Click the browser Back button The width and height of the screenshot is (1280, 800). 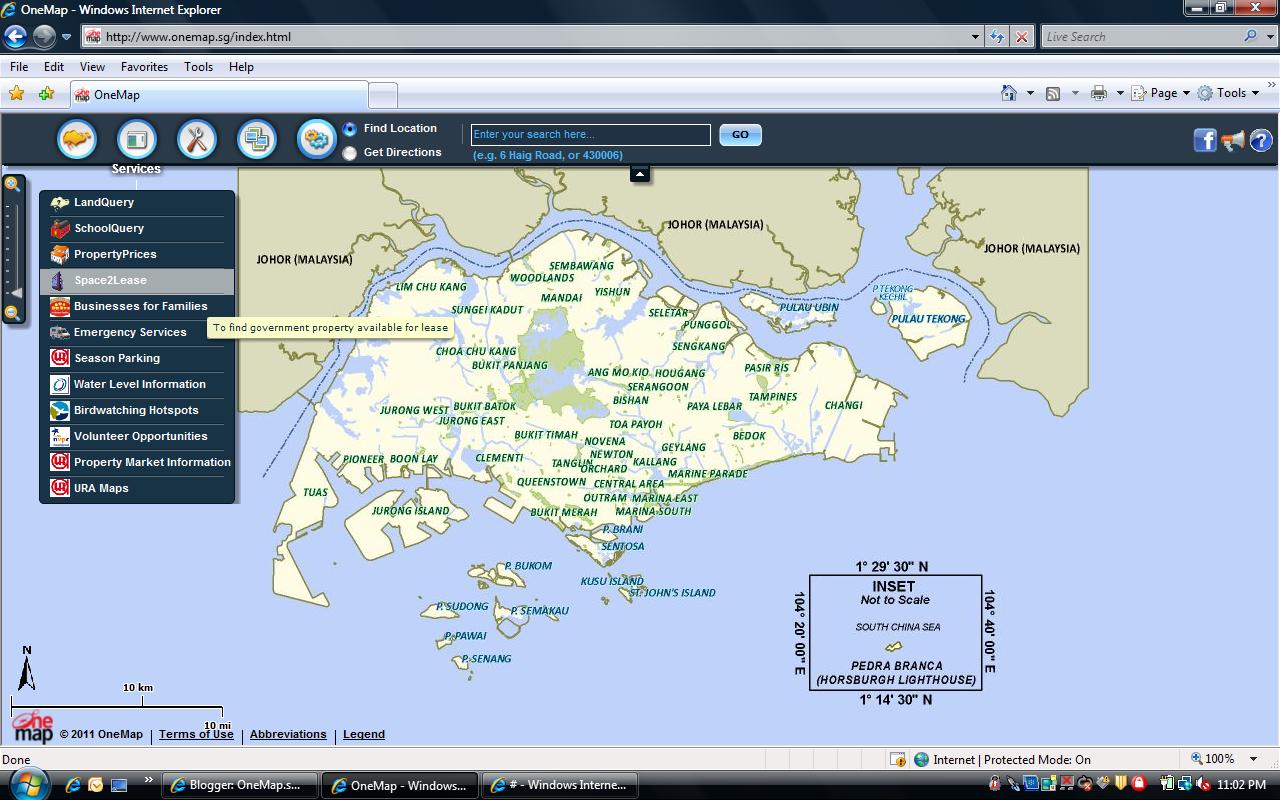coord(15,37)
